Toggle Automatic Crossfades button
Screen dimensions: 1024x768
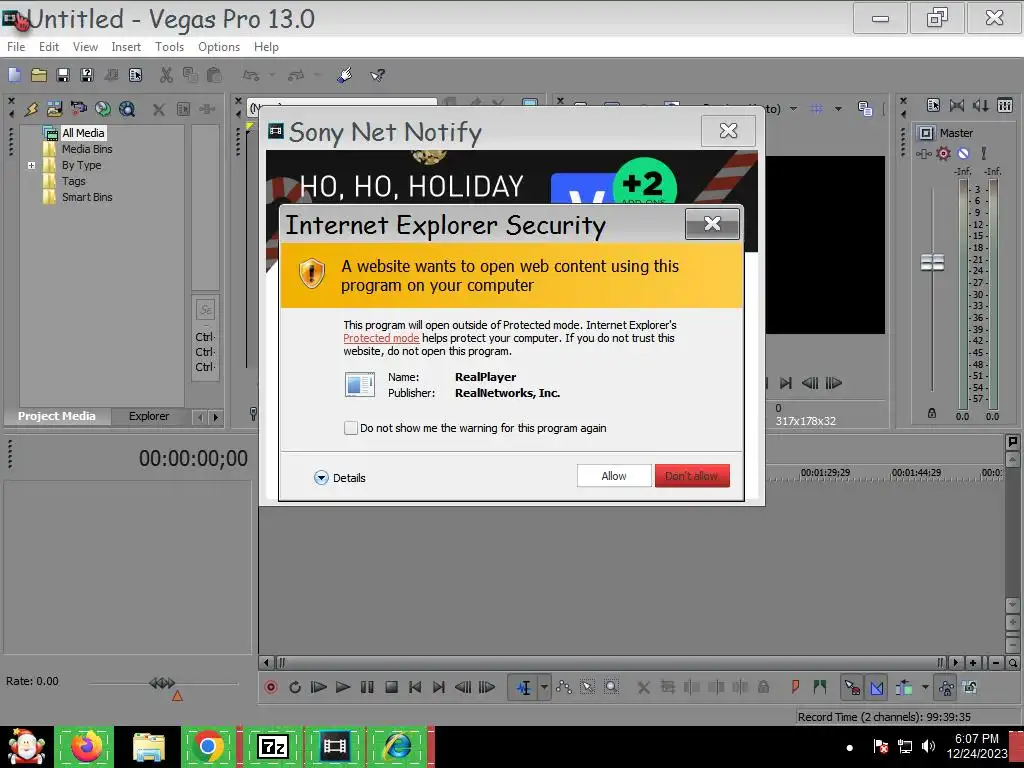(876, 687)
